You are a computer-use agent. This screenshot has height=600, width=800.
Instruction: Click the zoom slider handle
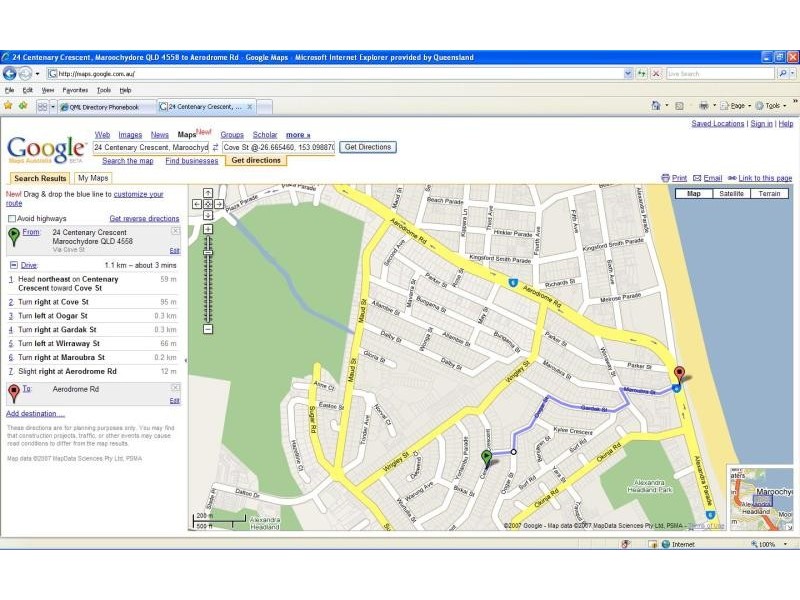(208, 251)
